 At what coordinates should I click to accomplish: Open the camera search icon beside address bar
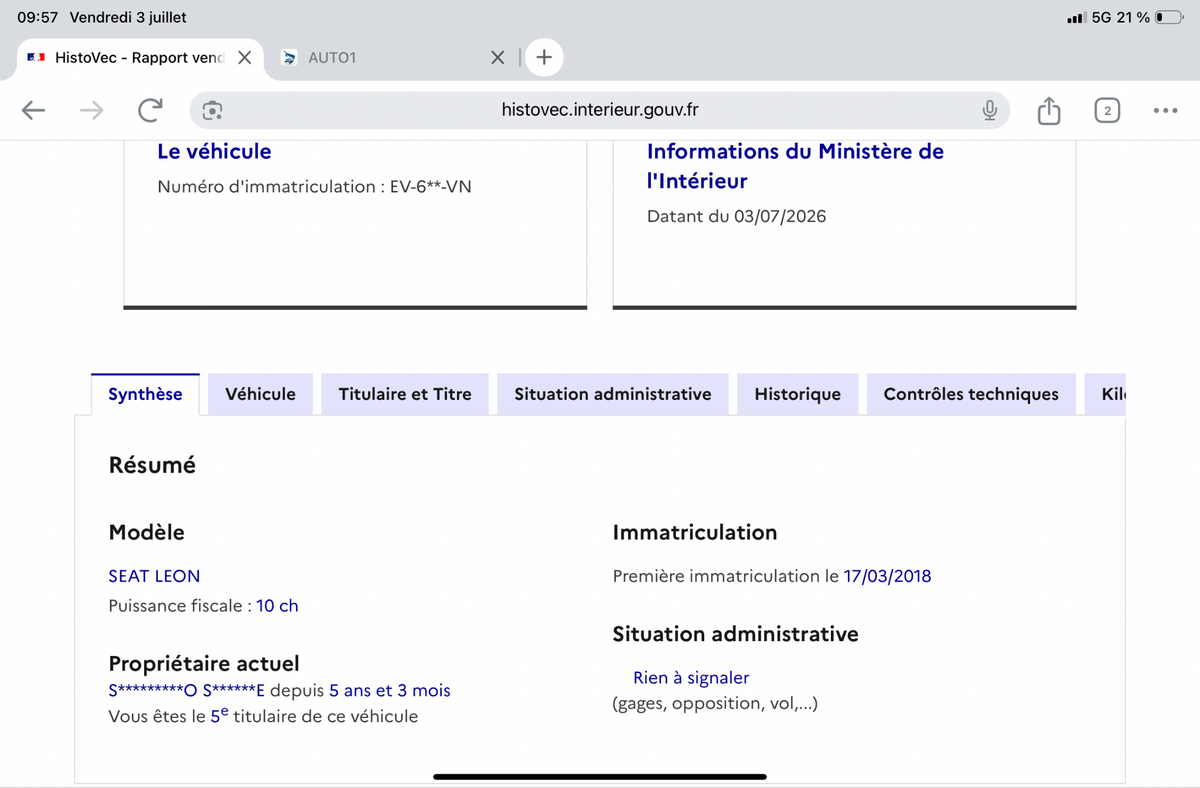pos(212,110)
